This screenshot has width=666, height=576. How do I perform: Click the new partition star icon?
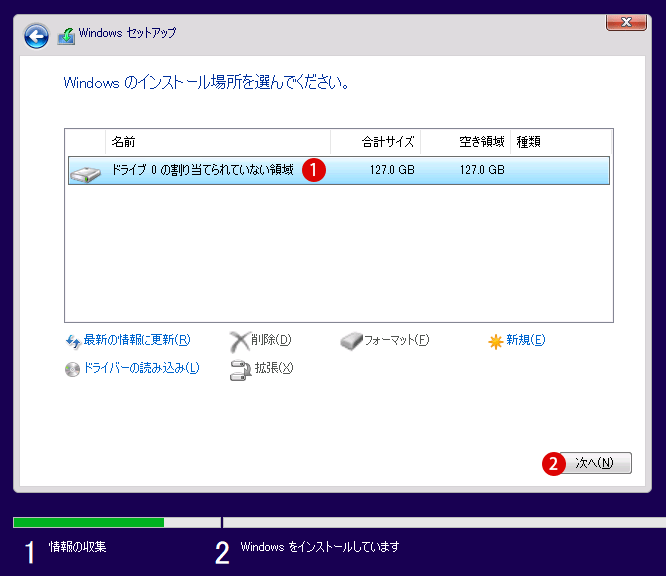(x=495, y=341)
